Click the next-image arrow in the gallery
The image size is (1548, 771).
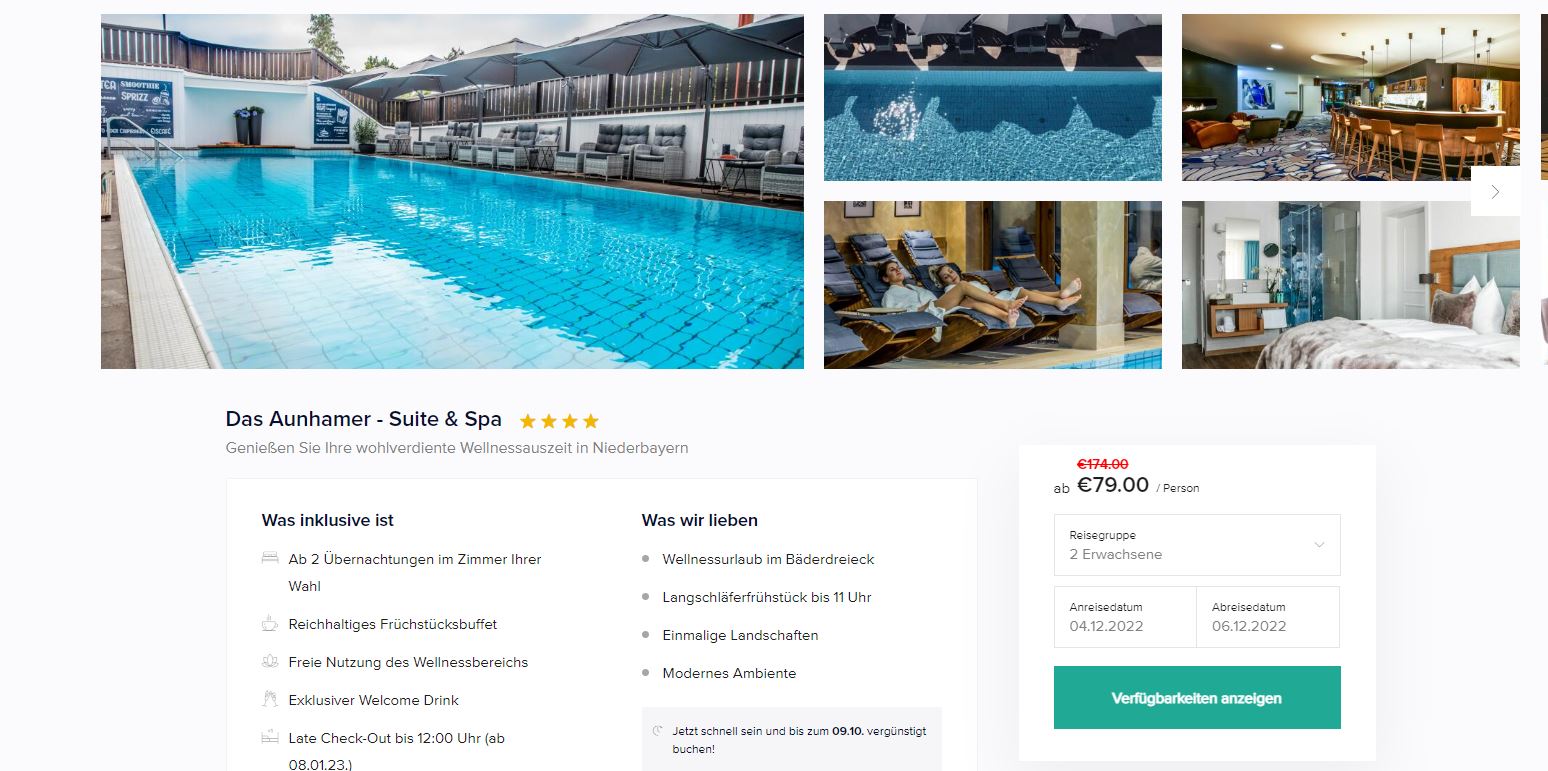click(1495, 192)
